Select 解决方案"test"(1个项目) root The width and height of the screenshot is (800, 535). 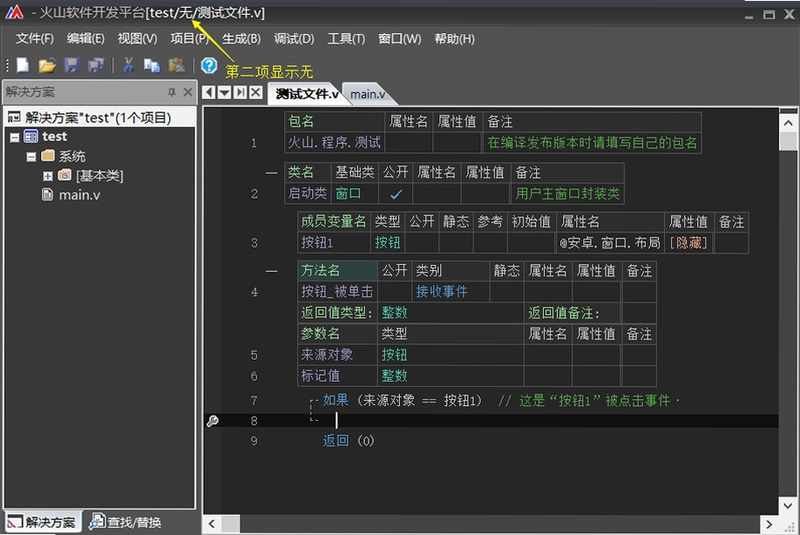(x=98, y=118)
